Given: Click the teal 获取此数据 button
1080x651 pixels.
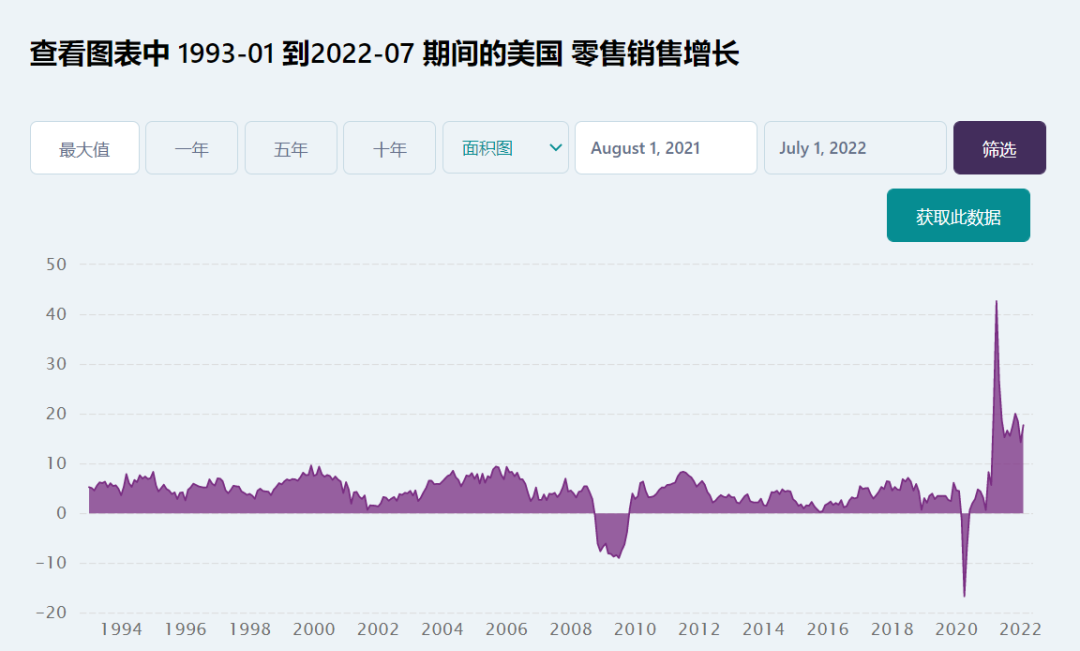Looking at the screenshot, I should pyautogui.click(x=958, y=215).
